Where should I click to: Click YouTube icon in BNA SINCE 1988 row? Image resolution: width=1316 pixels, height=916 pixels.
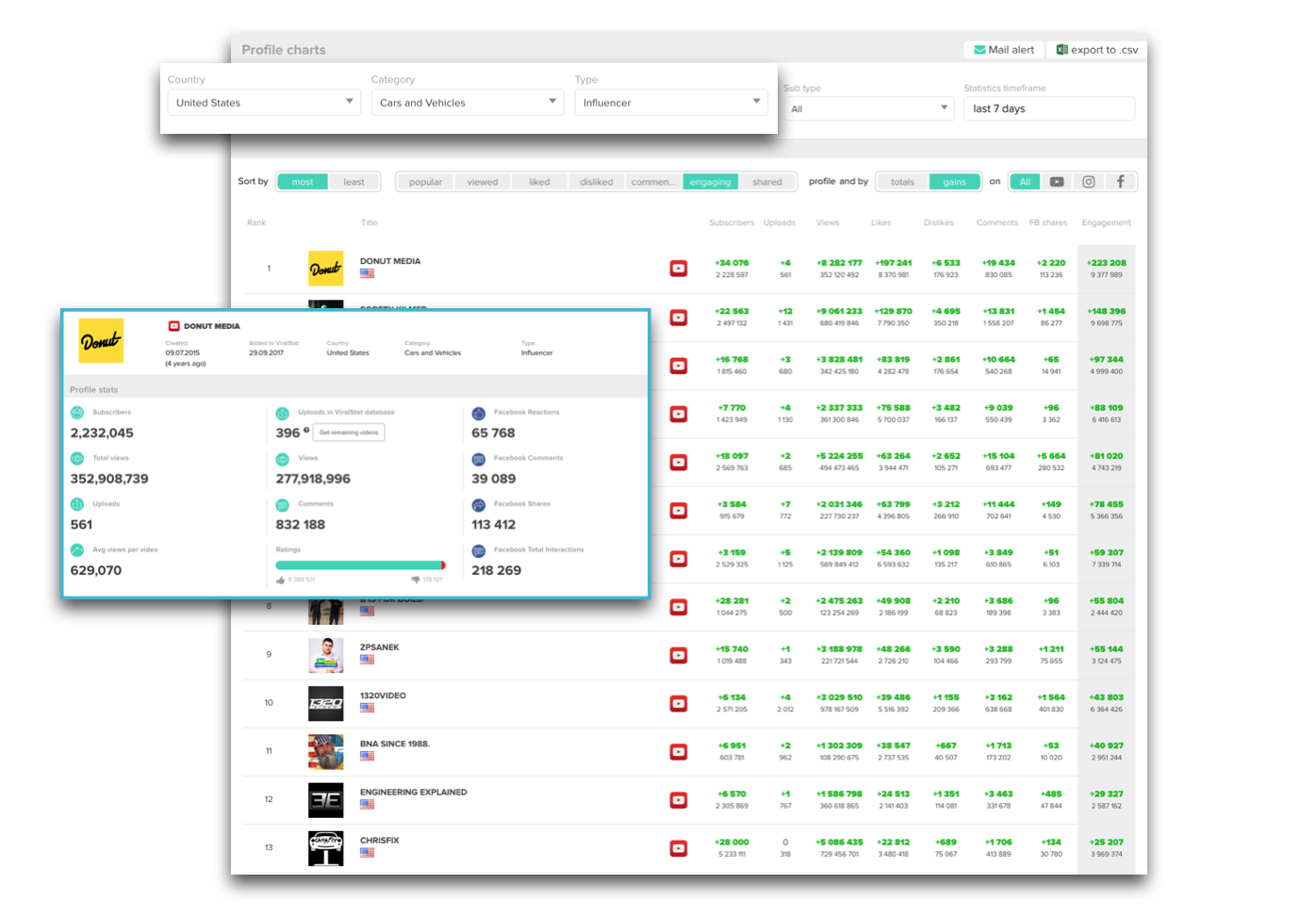pyautogui.click(x=679, y=751)
